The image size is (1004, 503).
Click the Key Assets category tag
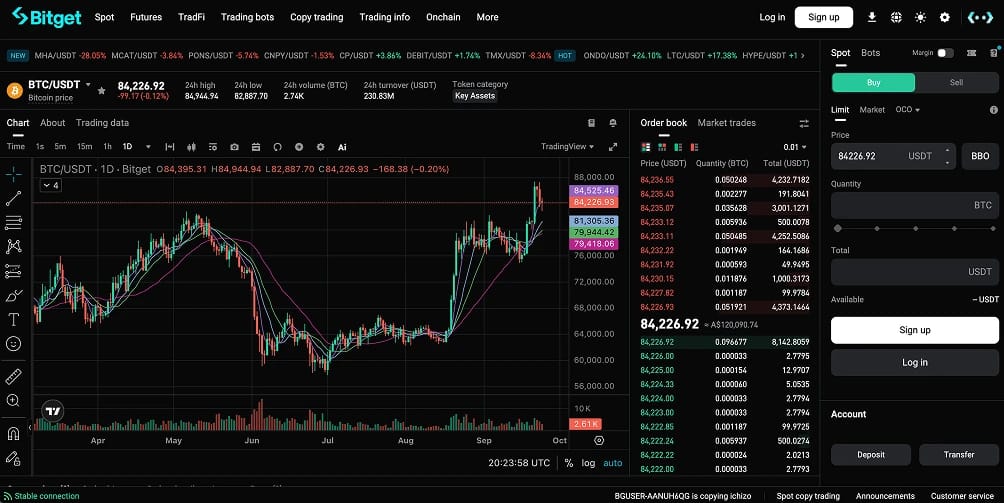[474, 96]
